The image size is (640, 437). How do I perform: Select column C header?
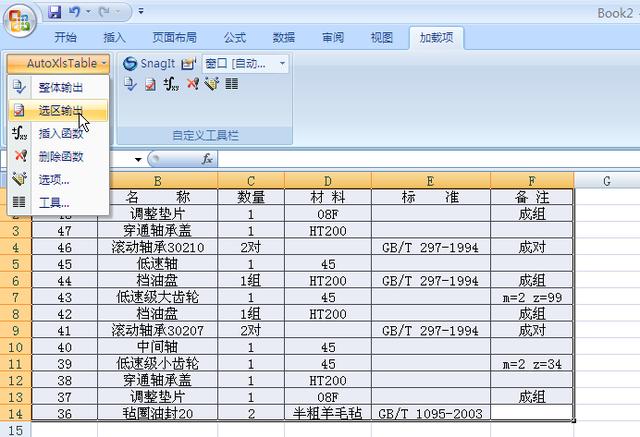click(x=251, y=181)
